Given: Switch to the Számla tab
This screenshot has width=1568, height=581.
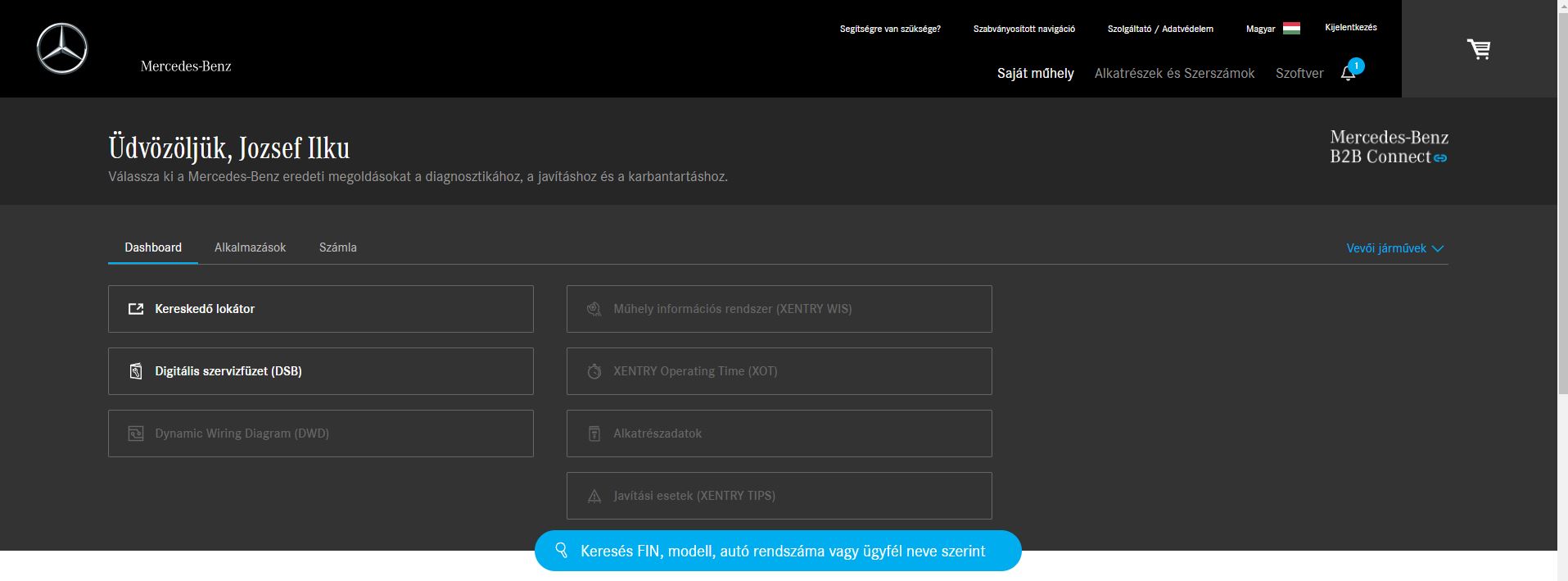Looking at the screenshot, I should 337,247.
